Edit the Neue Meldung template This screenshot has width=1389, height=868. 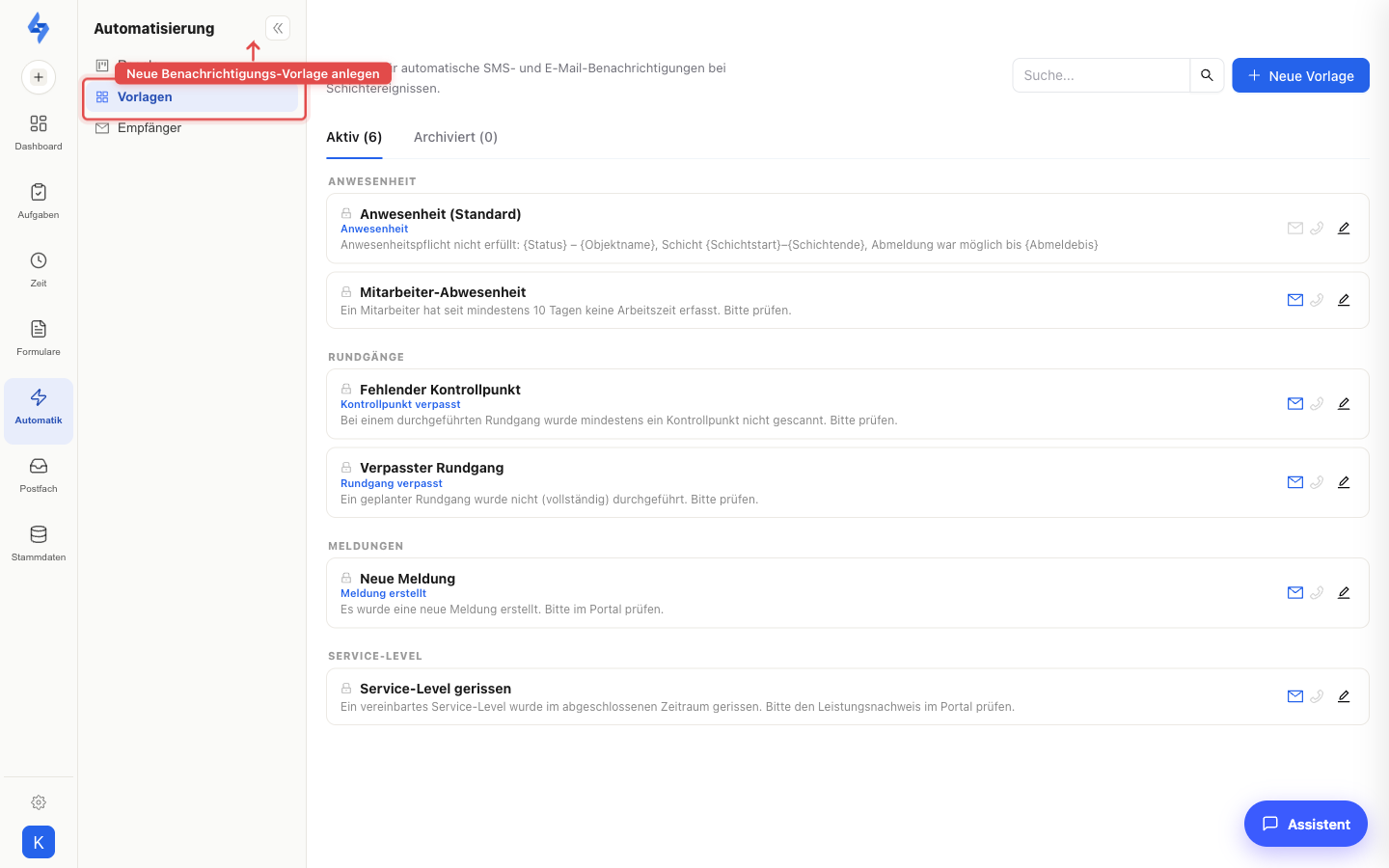point(1344,593)
